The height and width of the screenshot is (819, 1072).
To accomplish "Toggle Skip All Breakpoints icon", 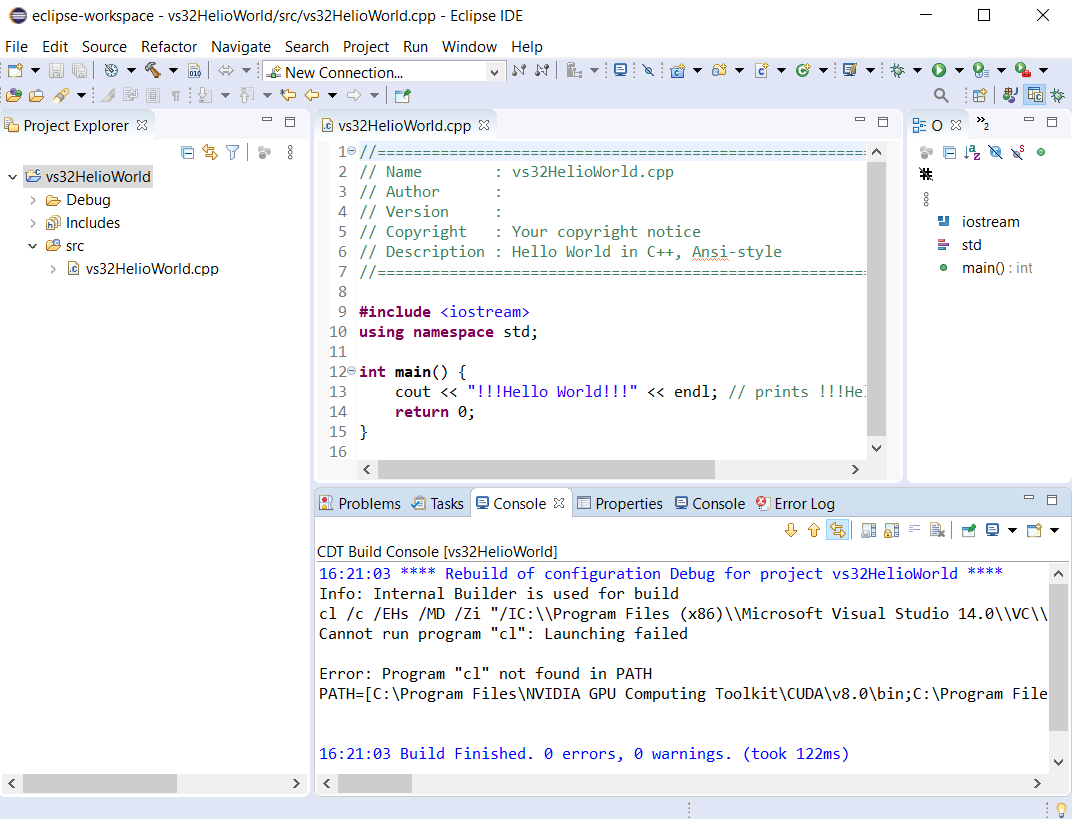I will pyautogui.click(x=648, y=70).
